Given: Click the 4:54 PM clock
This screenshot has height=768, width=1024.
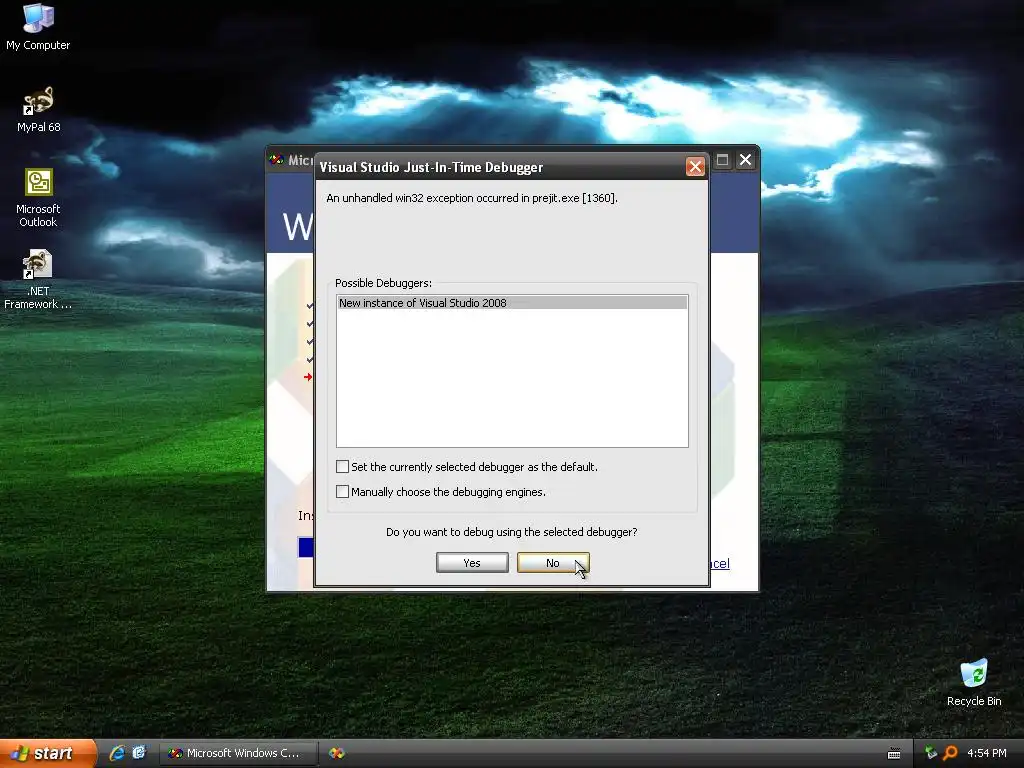Looking at the screenshot, I should [x=987, y=753].
